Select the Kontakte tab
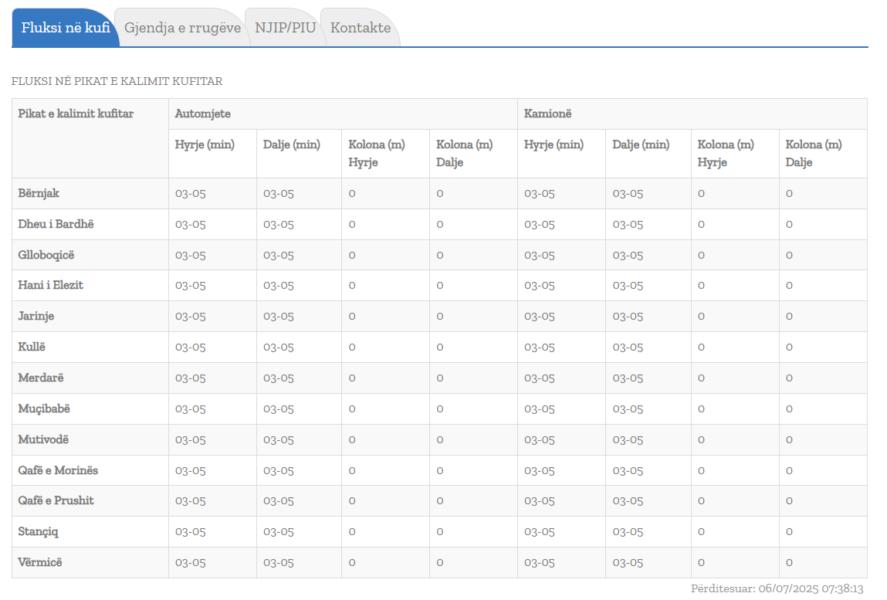Screen dimensions: 887x600 360,28
